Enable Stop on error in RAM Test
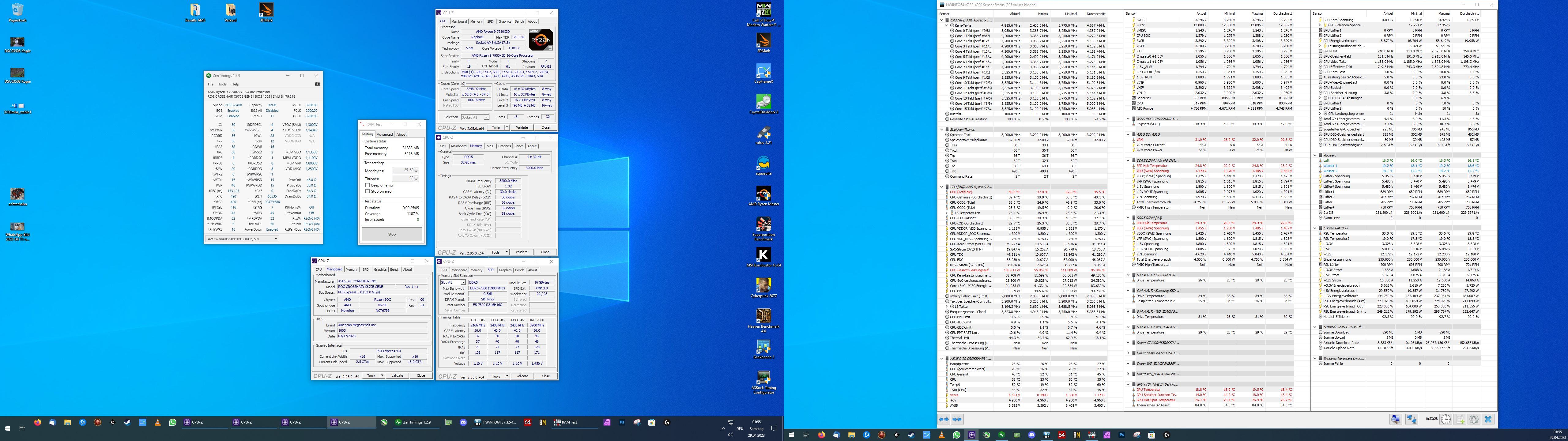Image resolution: width=1568 pixels, height=441 pixels. click(367, 191)
